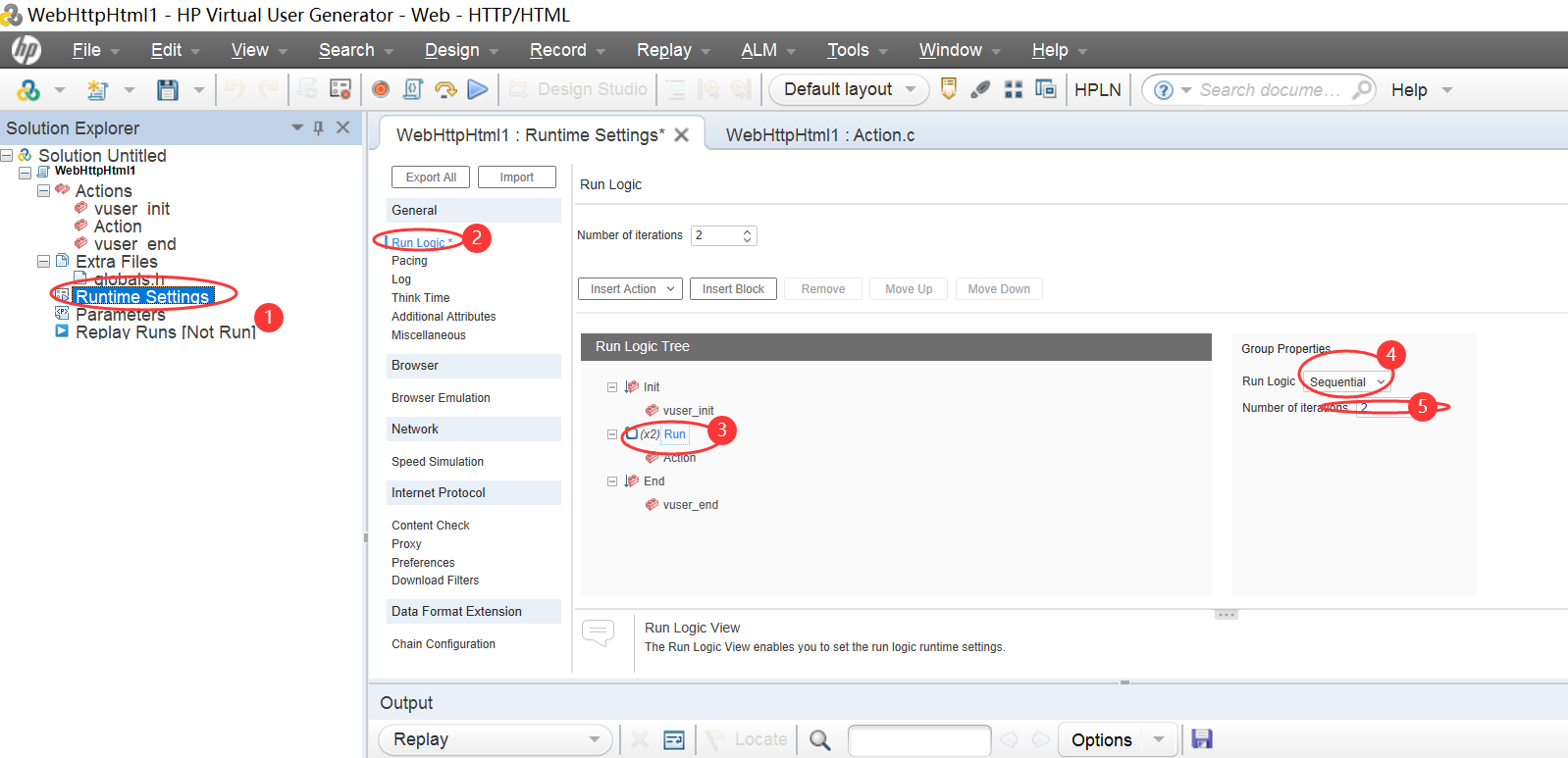Click the overlapping windows toolbar icon
Screen dimensions: 1568x758
[x=1046, y=89]
